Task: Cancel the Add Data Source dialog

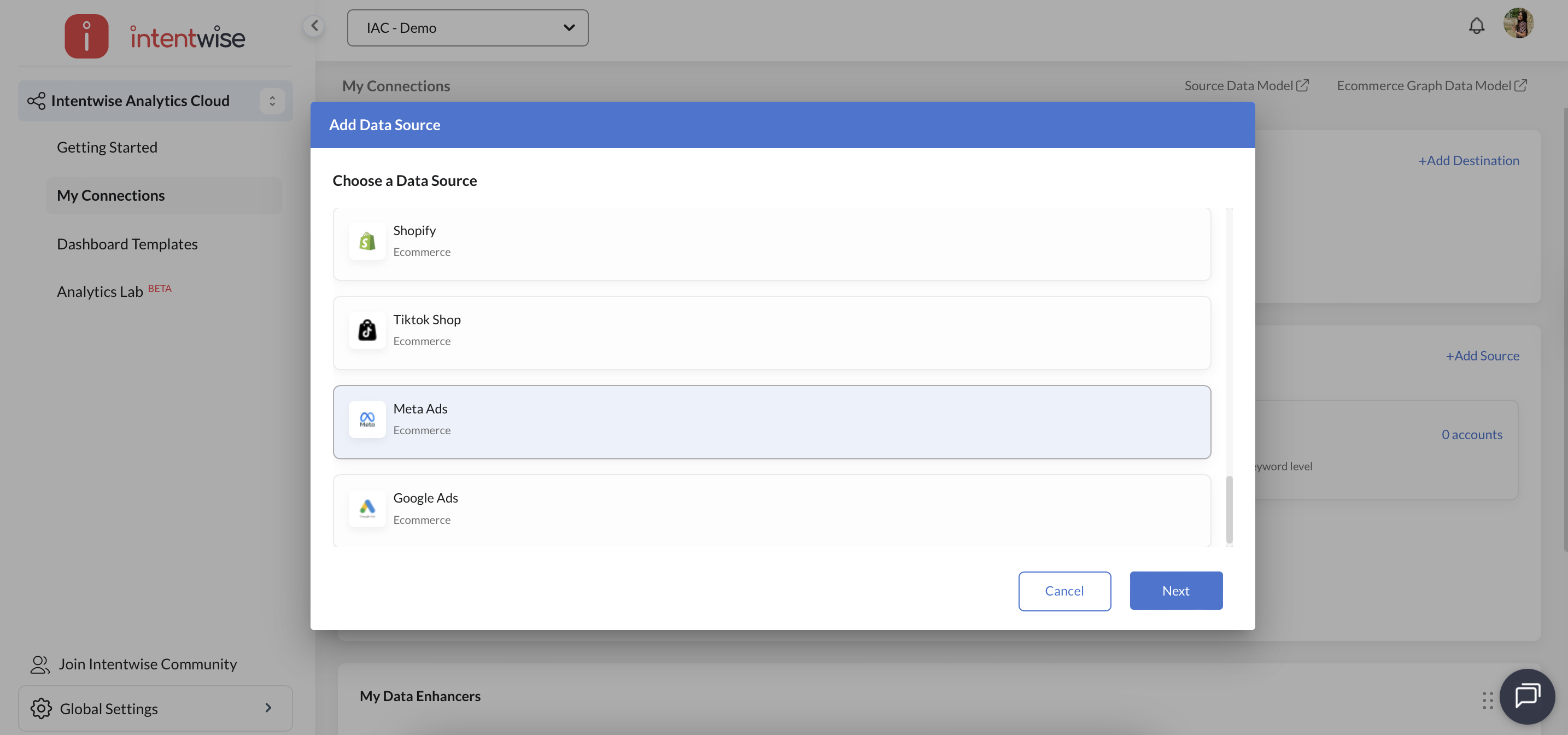Action: (x=1064, y=591)
